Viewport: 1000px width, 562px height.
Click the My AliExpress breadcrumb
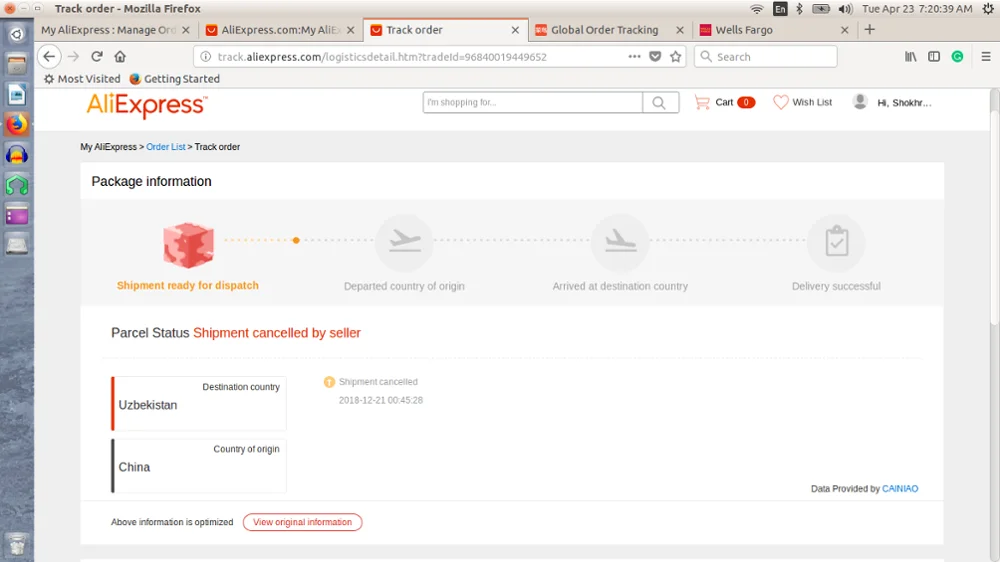pyautogui.click(x=108, y=147)
